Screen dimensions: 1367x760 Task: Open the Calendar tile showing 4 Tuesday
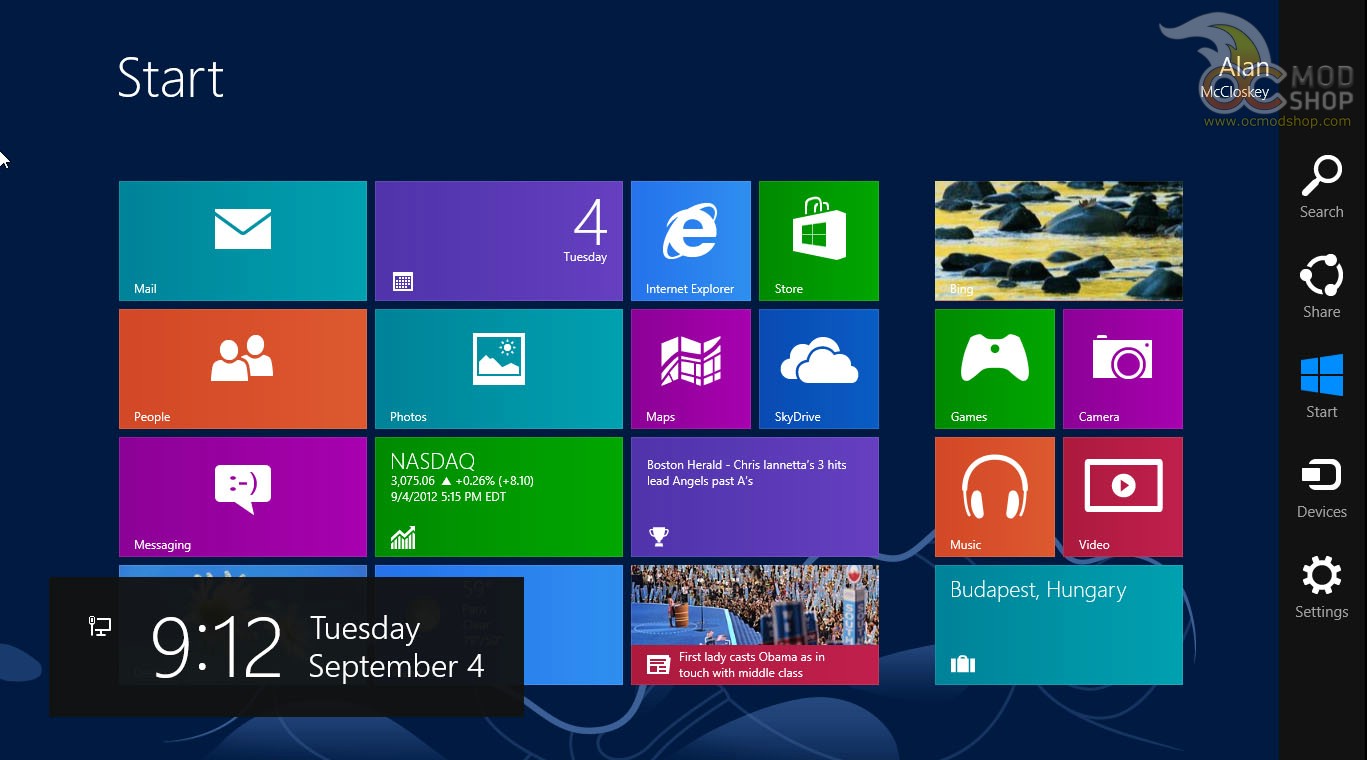tap(499, 241)
